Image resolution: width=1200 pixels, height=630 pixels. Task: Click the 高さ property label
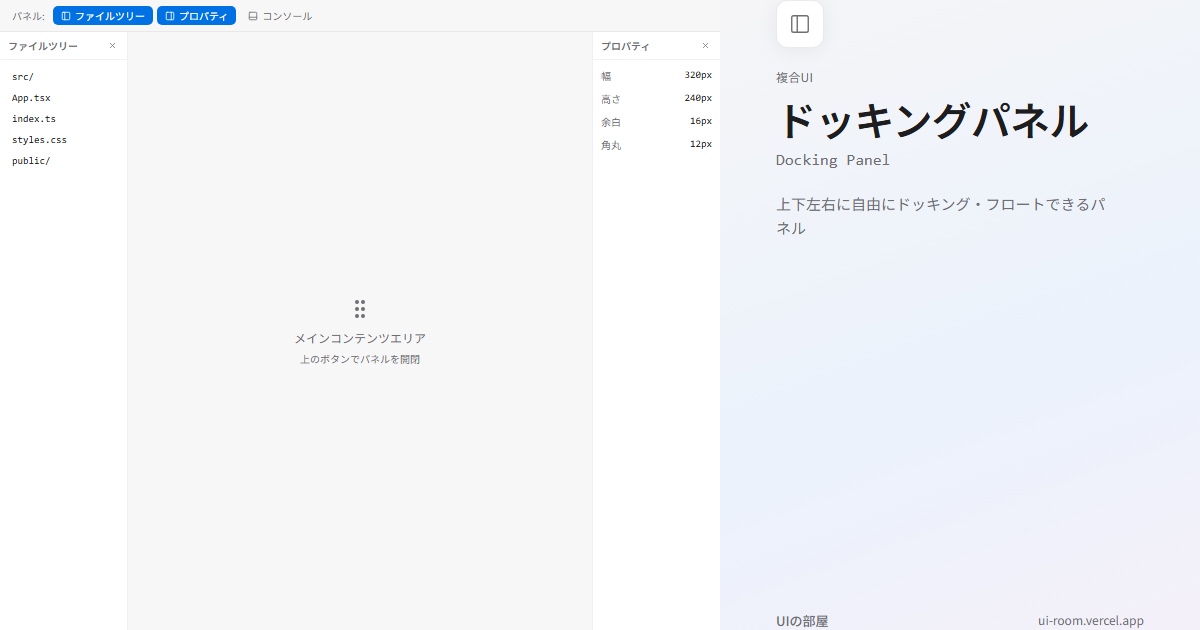coord(611,99)
